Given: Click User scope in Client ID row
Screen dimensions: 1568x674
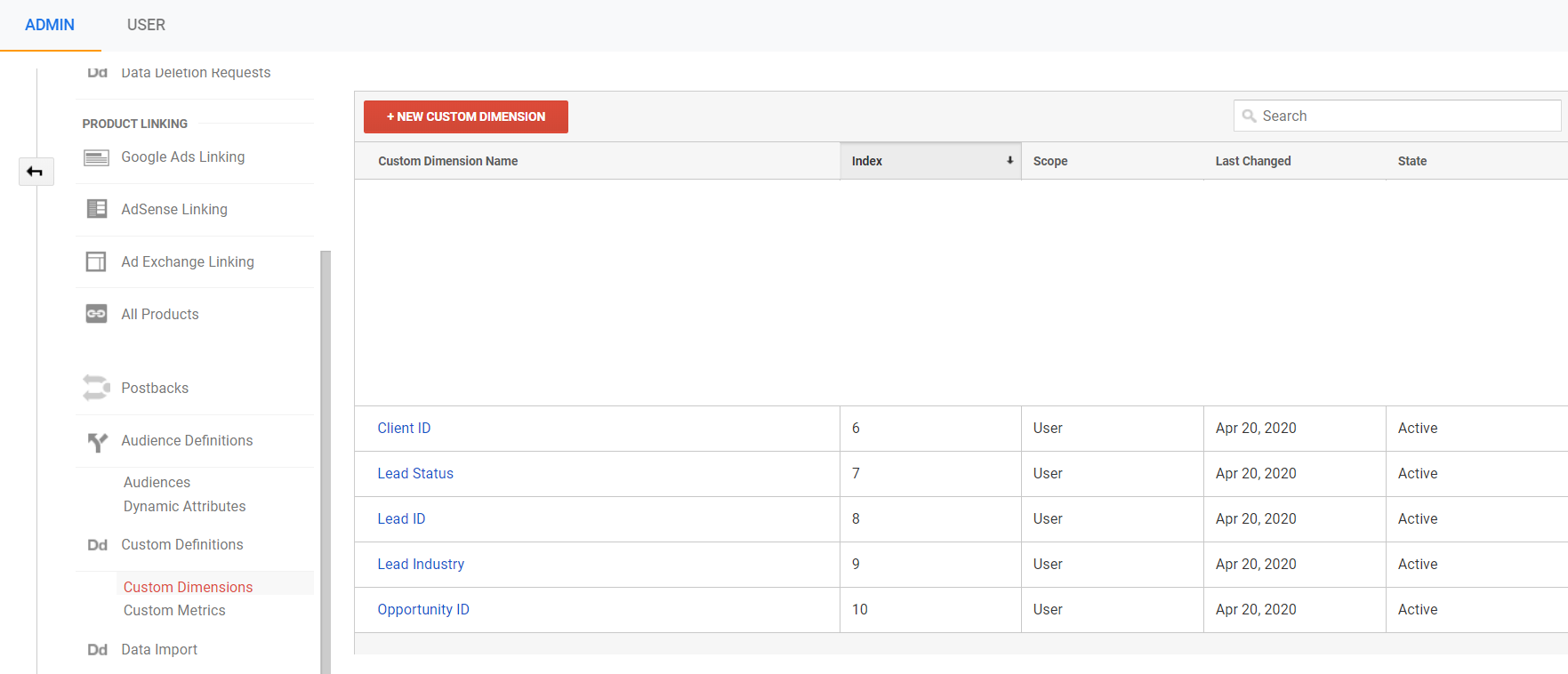Looking at the screenshot, I should [1048, 429].
